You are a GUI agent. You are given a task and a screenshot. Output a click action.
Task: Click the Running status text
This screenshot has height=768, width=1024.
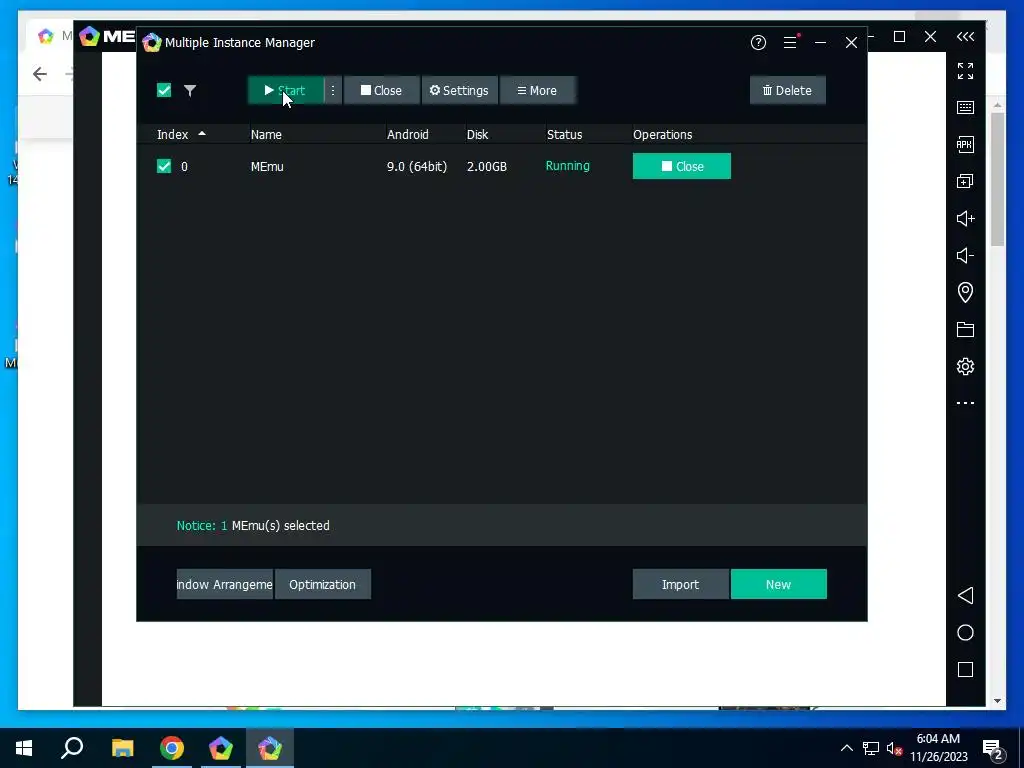pos(568,166)
